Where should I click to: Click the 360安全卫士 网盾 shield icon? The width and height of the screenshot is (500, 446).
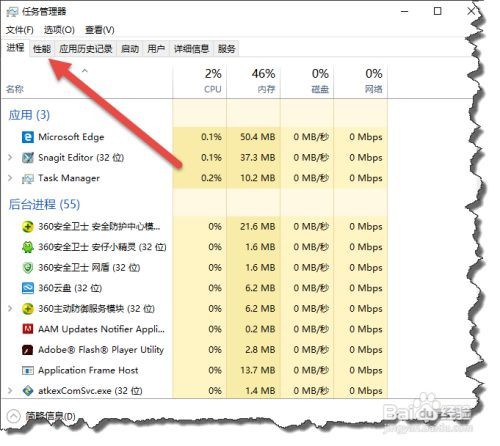(28, 268)
